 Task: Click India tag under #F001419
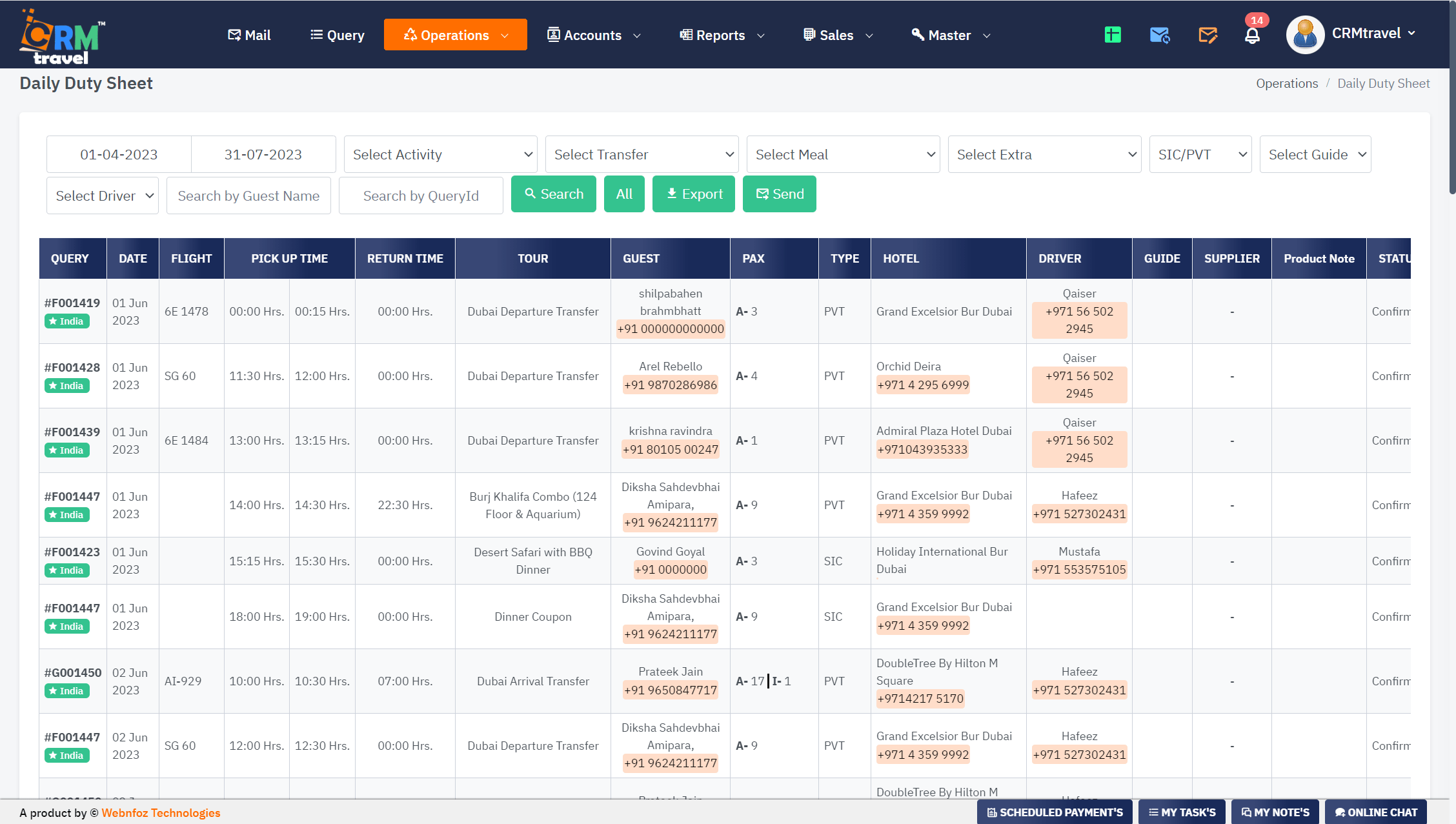66,321
